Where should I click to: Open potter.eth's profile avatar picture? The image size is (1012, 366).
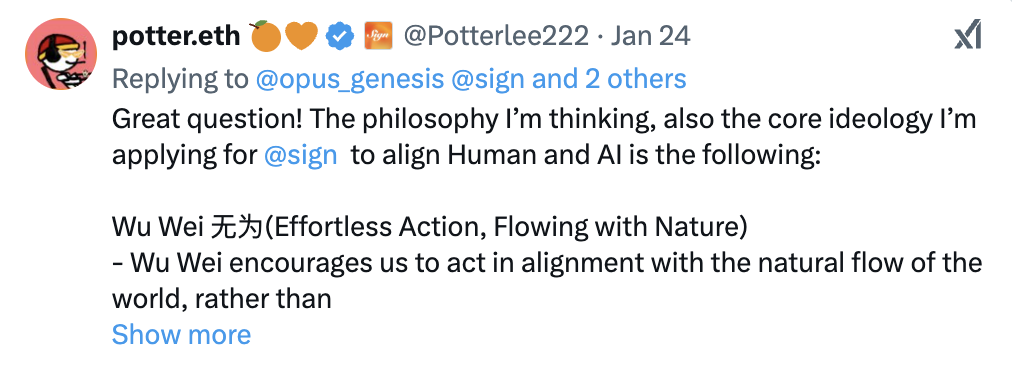(61, 54)
